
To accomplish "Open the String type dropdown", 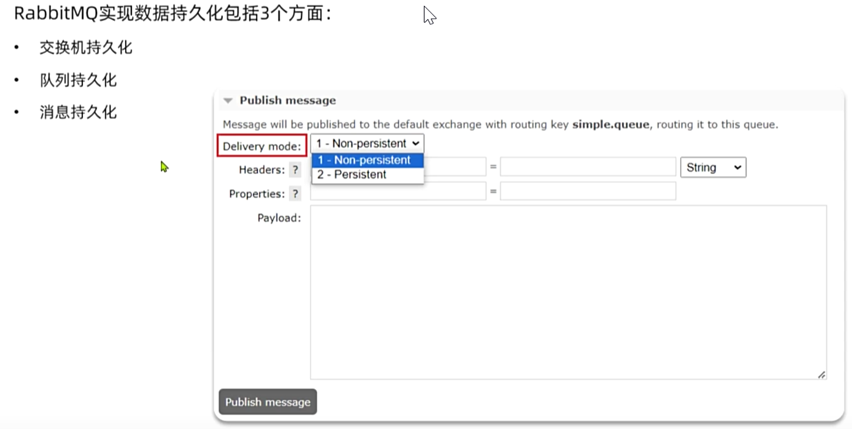I will pos(713,167).
